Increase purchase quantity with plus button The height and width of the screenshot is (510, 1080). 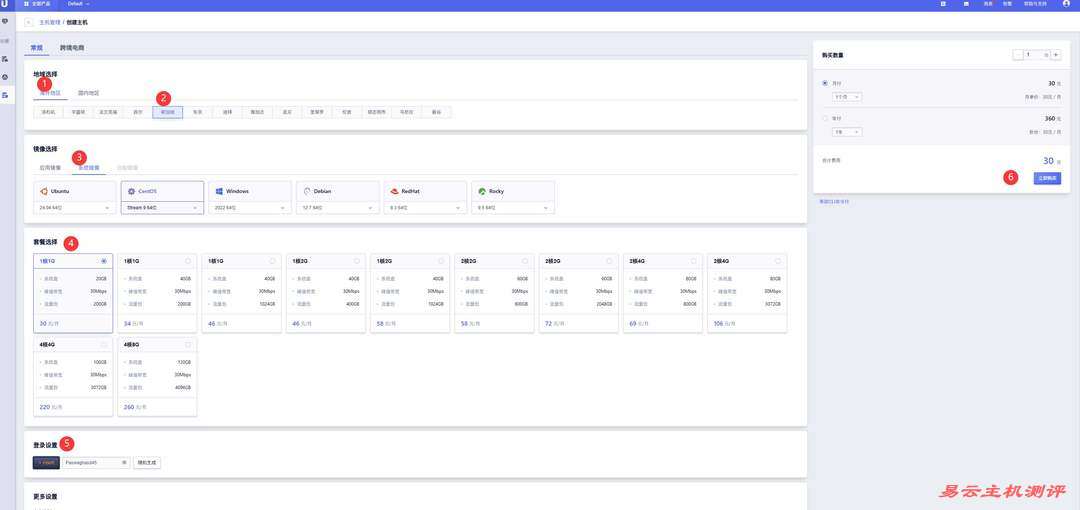pos(1056,55)
